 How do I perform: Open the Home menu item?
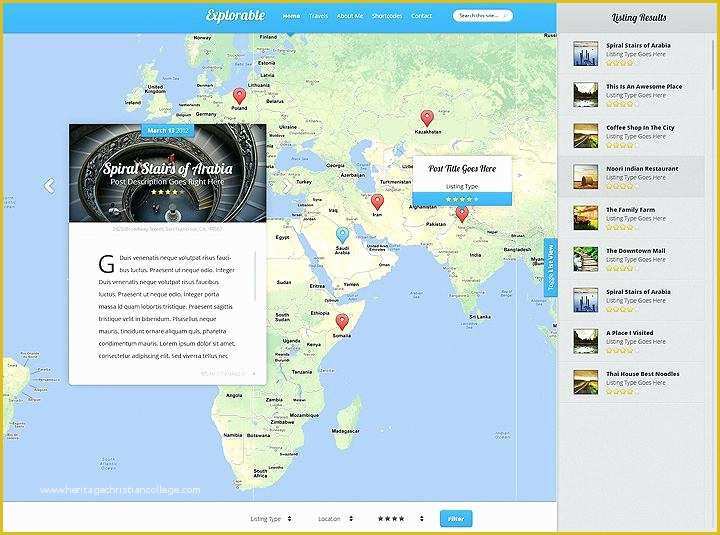tap(291, 16)
